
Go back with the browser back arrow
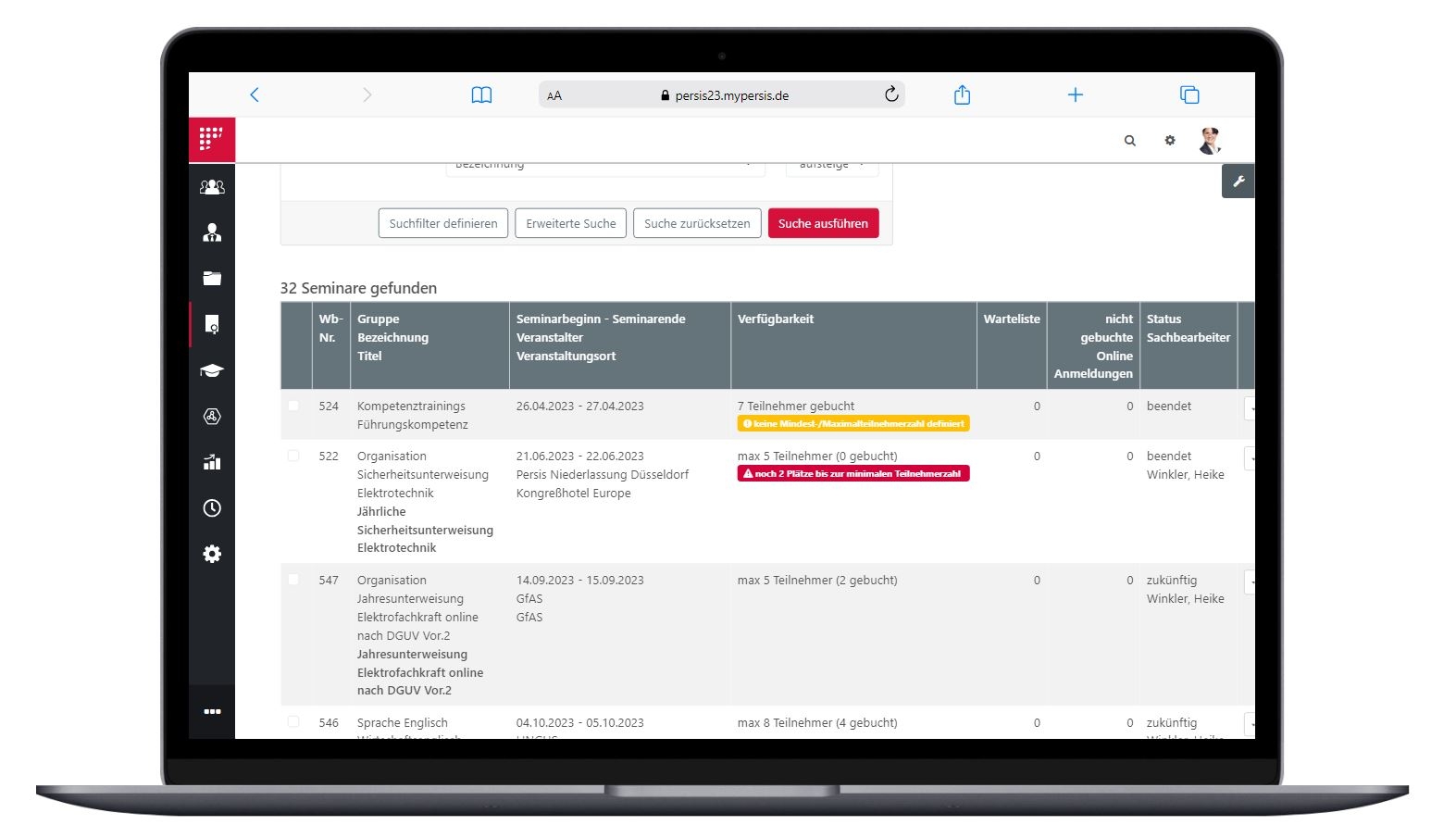[x=255, y=94]
